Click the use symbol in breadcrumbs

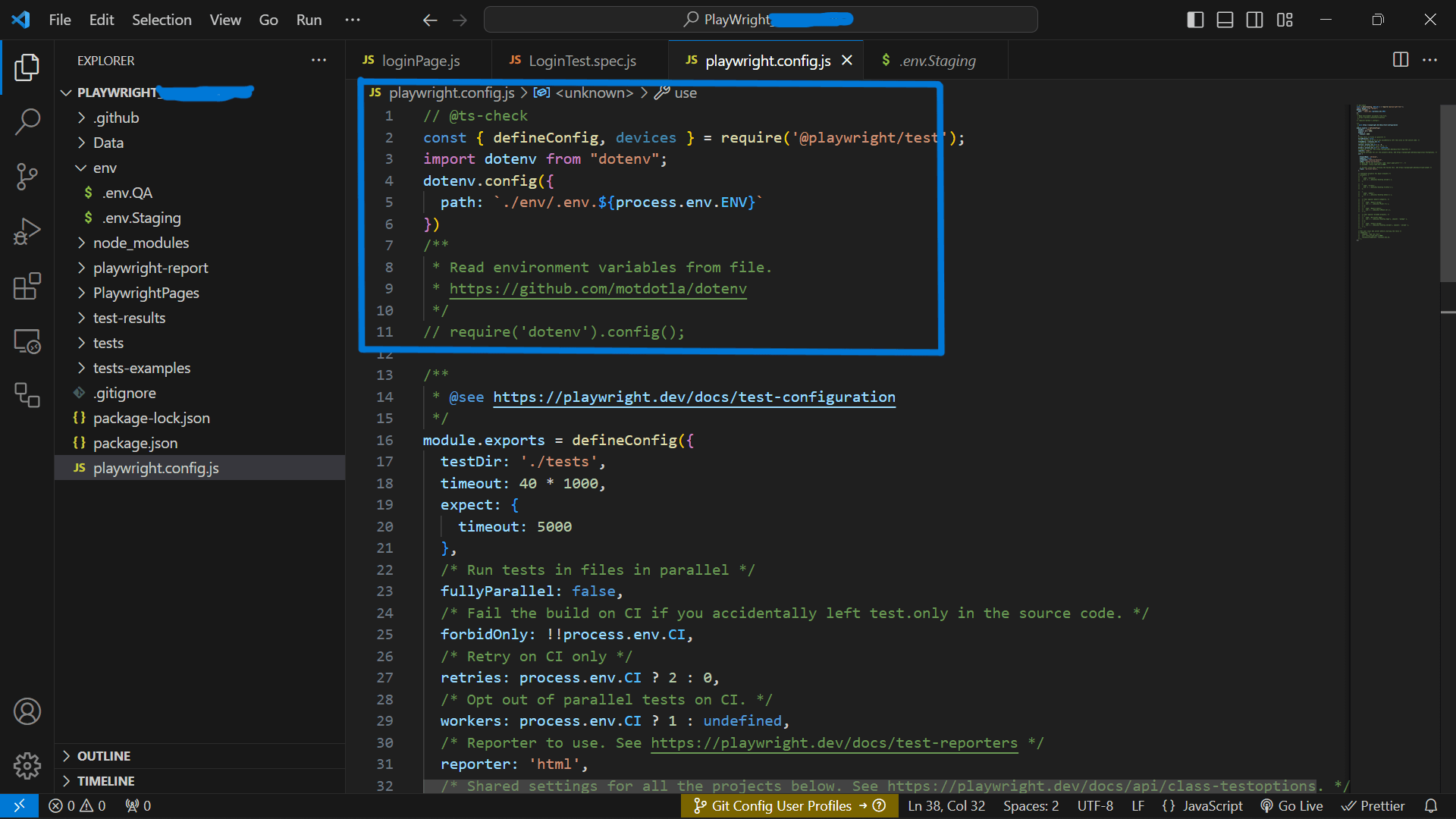tap(676, 93)
